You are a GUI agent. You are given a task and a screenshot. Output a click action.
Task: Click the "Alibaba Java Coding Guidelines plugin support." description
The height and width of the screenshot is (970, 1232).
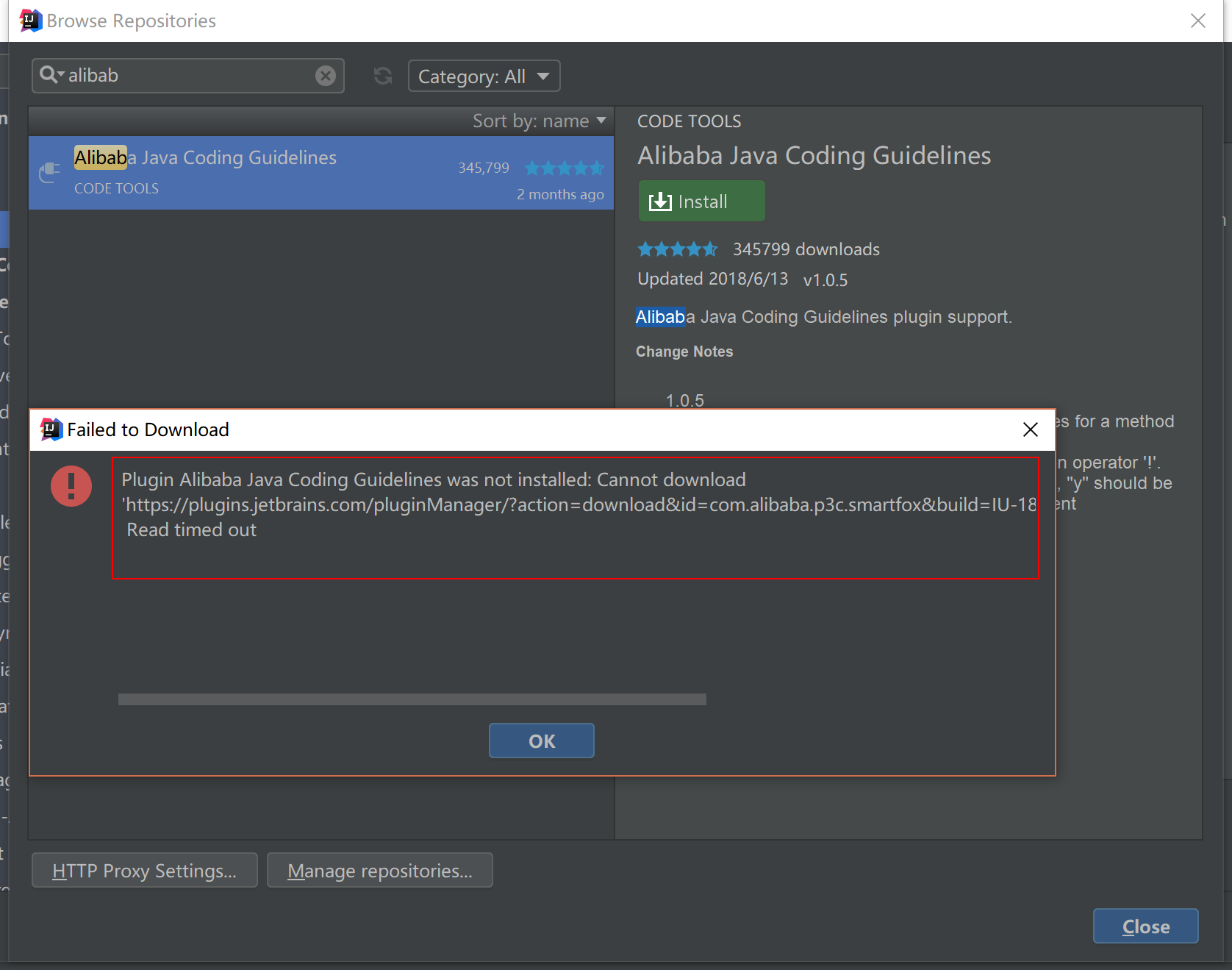tap(824, 317)
